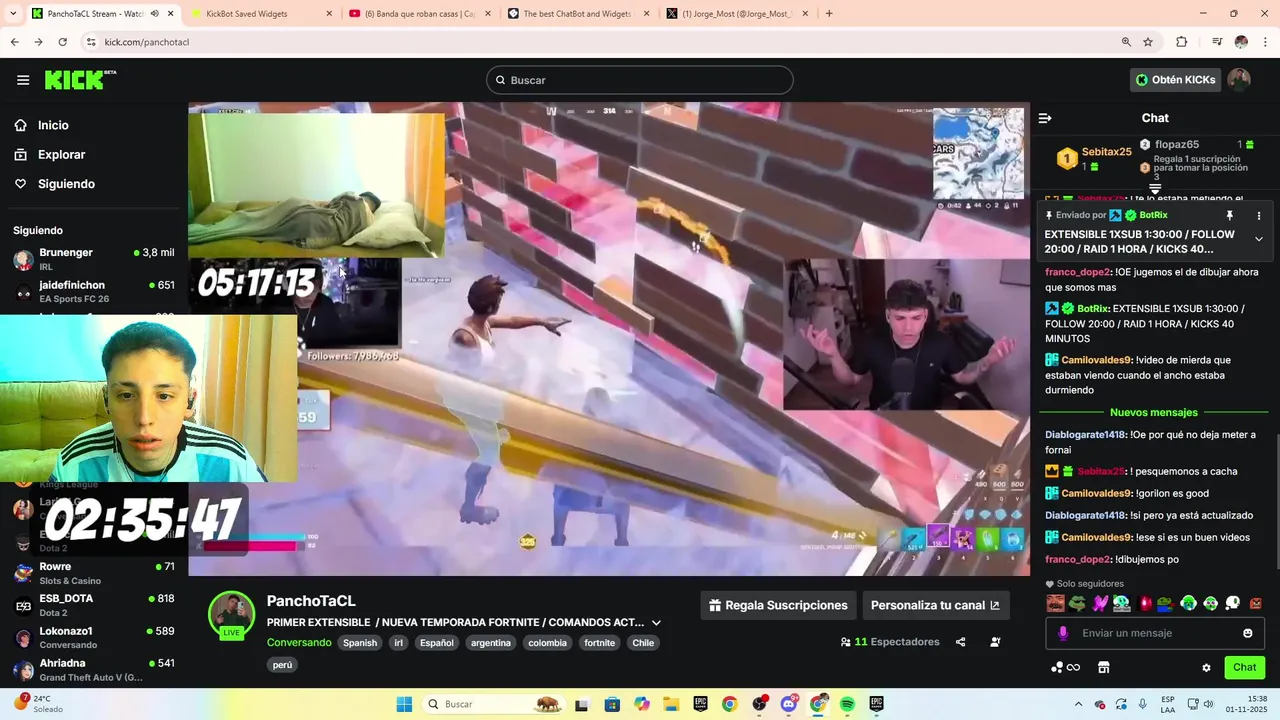The image size is (1280, 720).
Task: Open Siguiendo in the sidebar
Action: (67, 184)
